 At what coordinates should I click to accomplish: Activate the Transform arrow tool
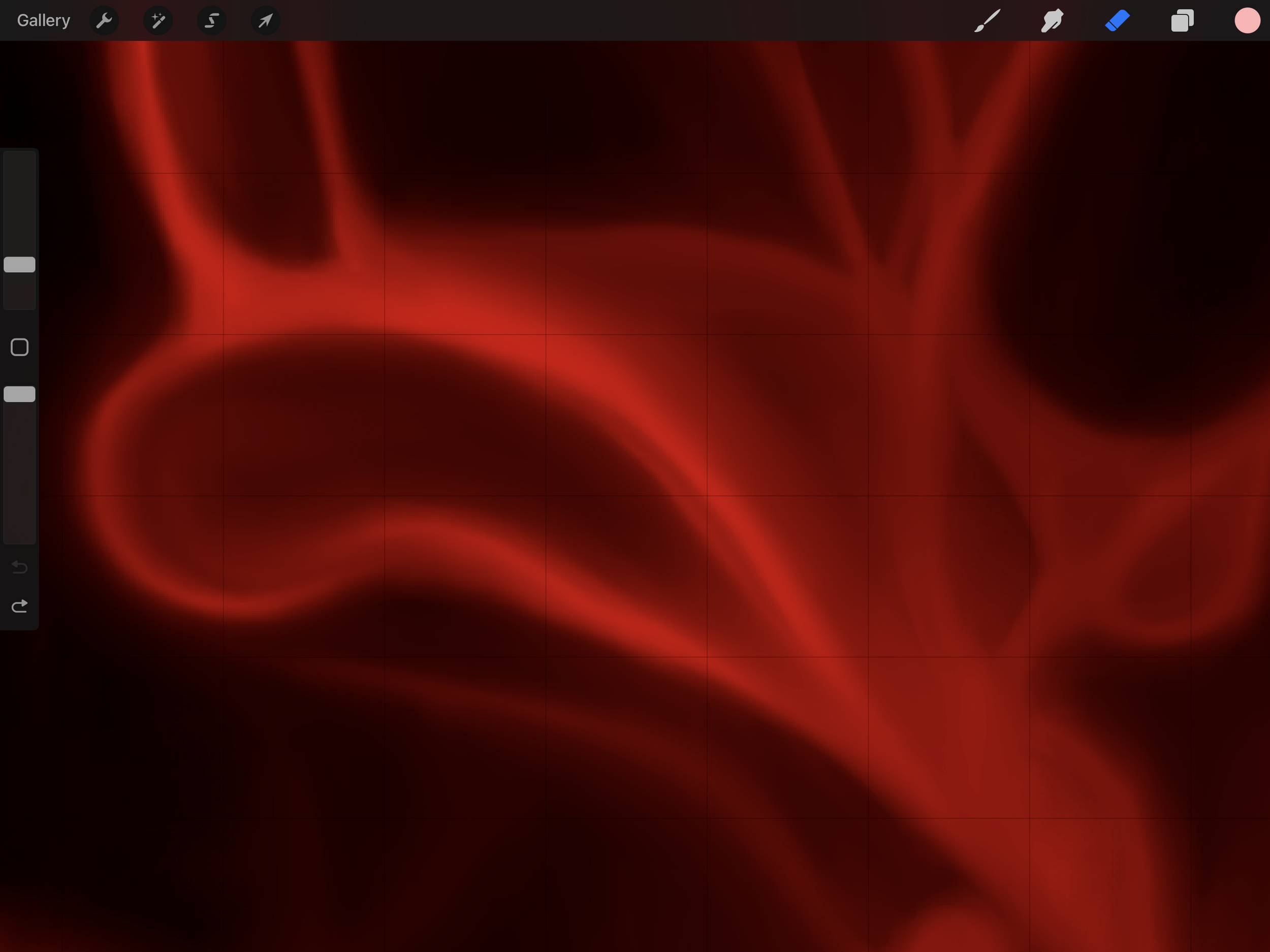[x=265, y=21]
